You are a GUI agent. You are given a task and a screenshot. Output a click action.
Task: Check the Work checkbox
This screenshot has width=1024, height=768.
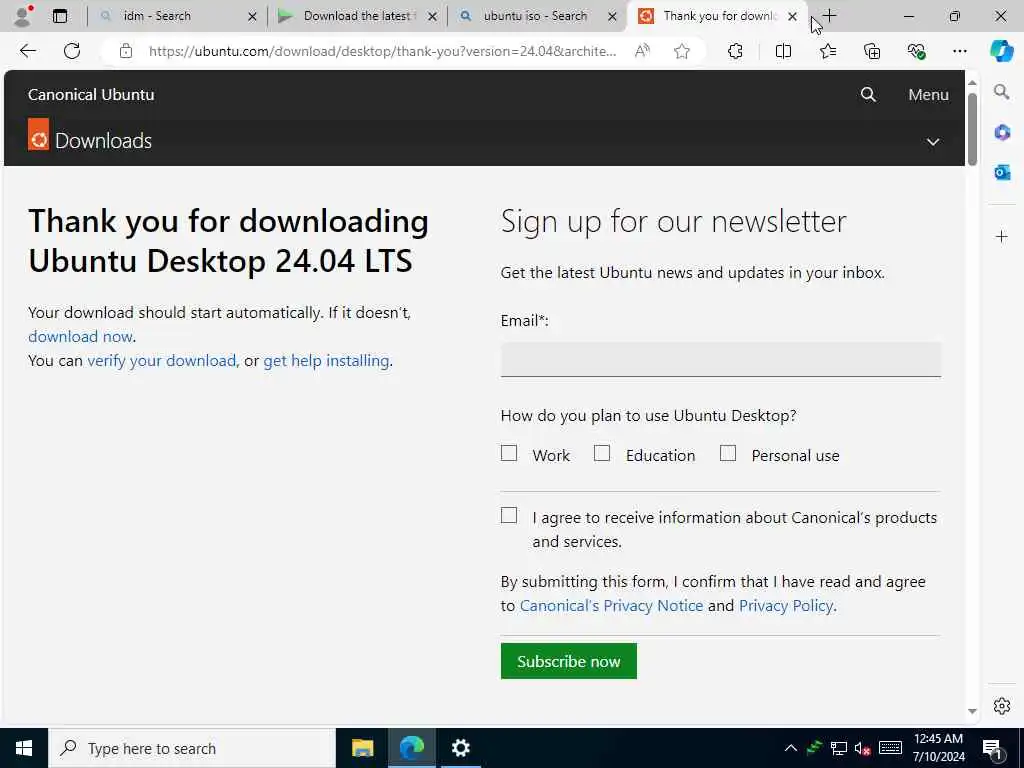pos(509,453)
